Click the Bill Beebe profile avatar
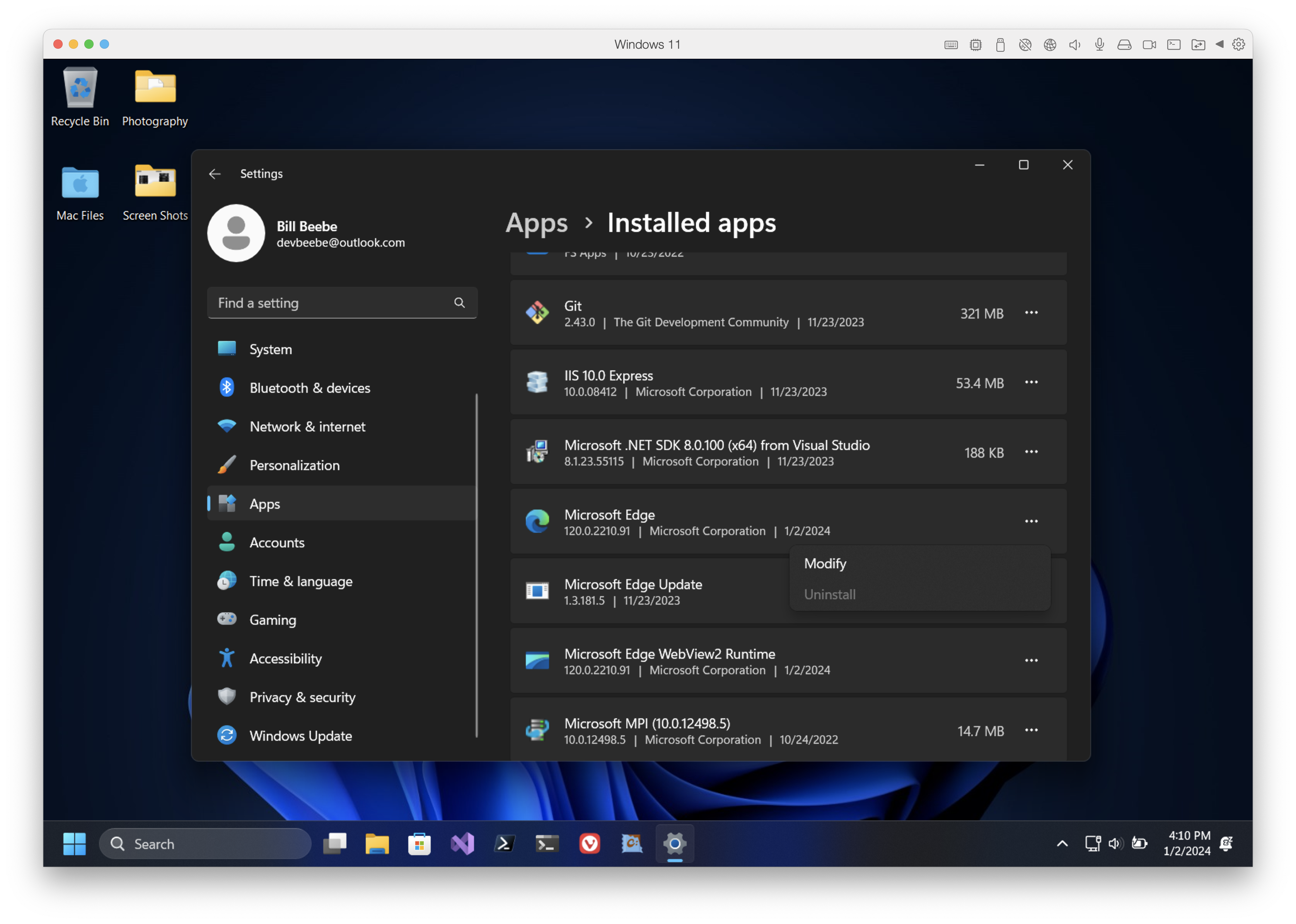This screenshot has width=1296, height=924. pyautogui.click(x=236, y=233)
